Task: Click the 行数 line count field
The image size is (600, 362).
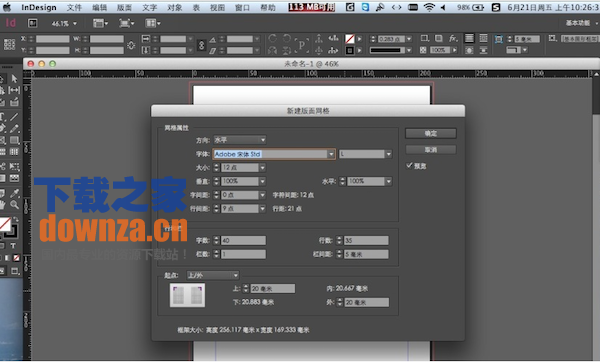Action: [366, 240]
